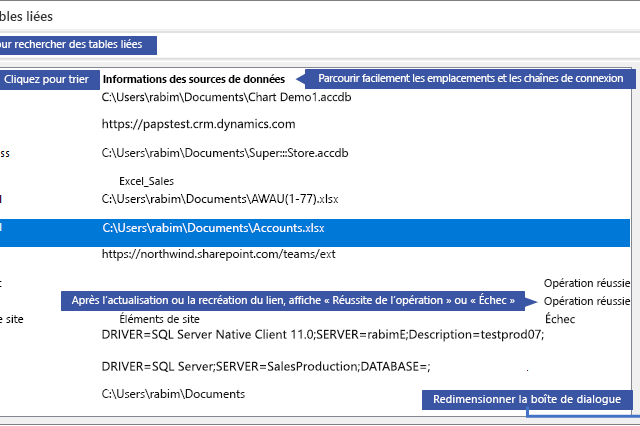This screenshot has width=640, height=426.
Task: Click the 'Éléments de site' table entry
Action: [160, 319]
